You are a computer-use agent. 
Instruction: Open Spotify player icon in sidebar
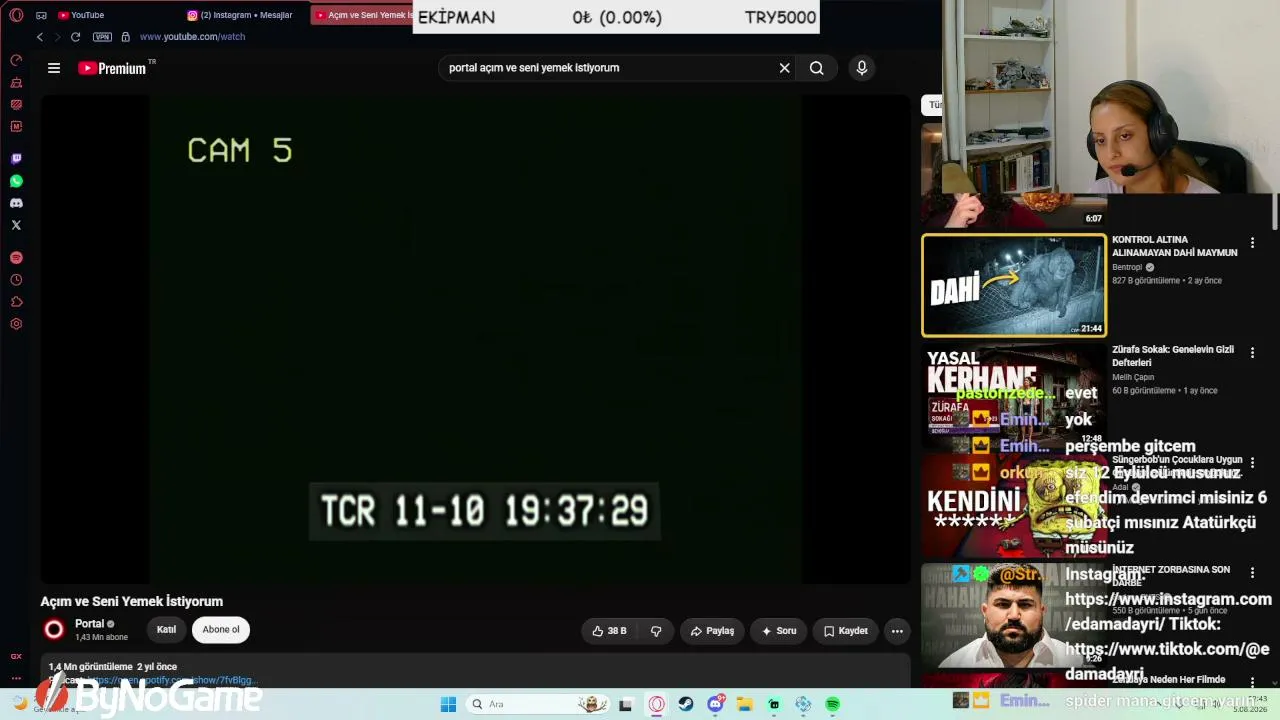pos(16,258)
